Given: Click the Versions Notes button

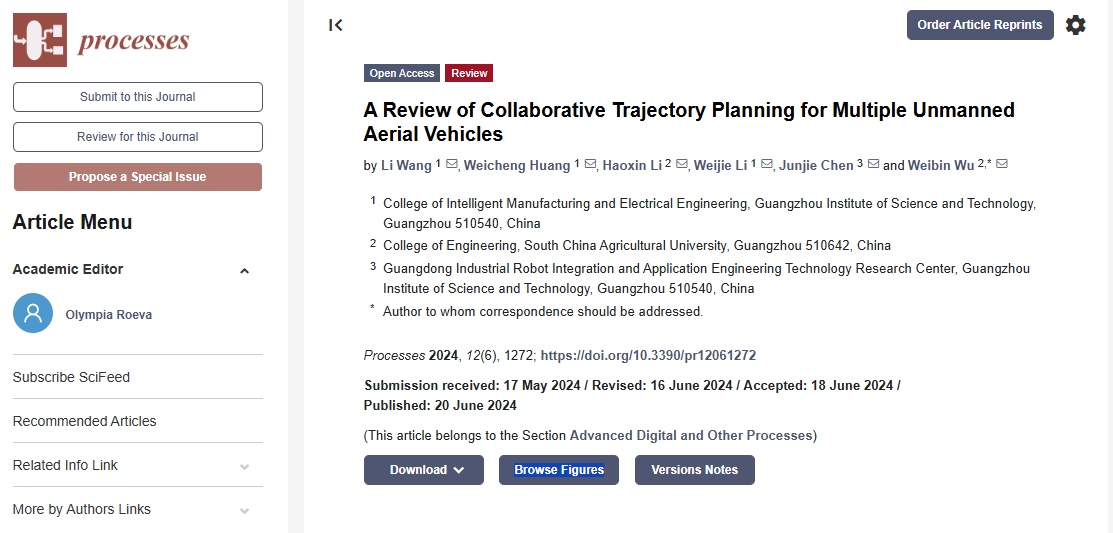Looking at the screenshot, I should tap(694, 470).
